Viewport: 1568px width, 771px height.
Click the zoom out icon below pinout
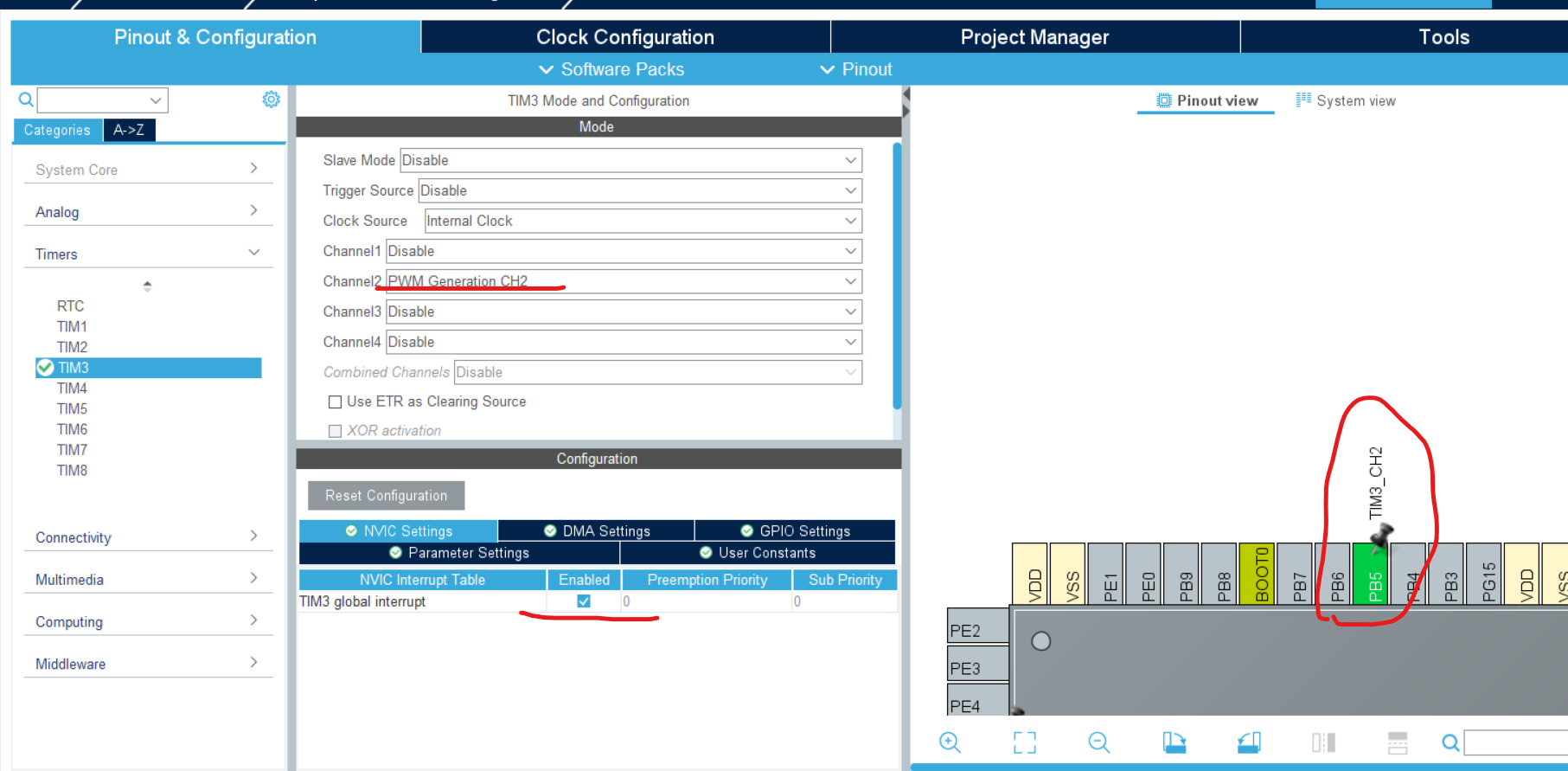[x=1099, y=742]
